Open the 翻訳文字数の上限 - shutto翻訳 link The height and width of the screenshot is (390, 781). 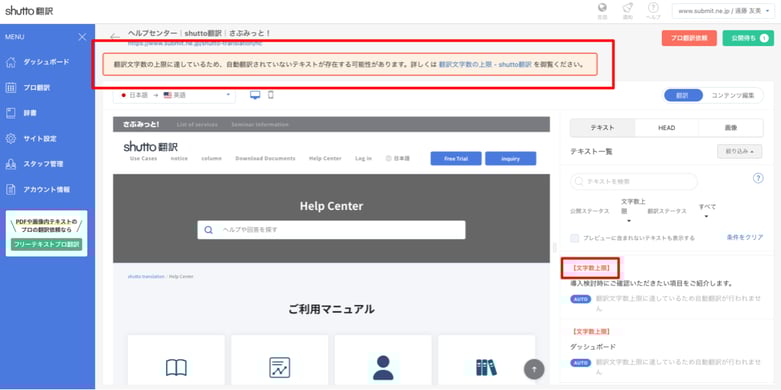(485, 64)
